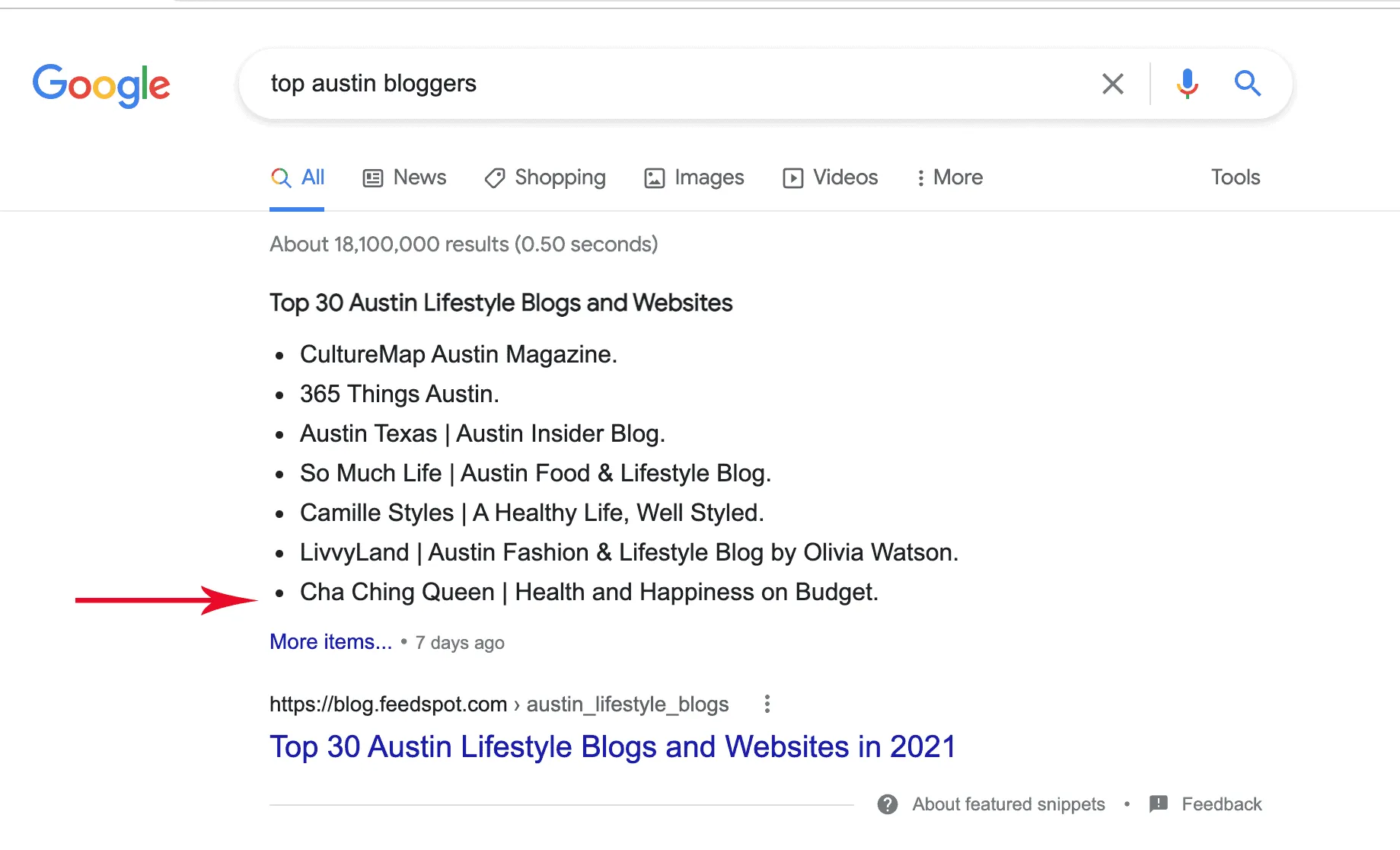The image size is (1400, 850).
Task: Select the All tab
Action: pos(298,177)
